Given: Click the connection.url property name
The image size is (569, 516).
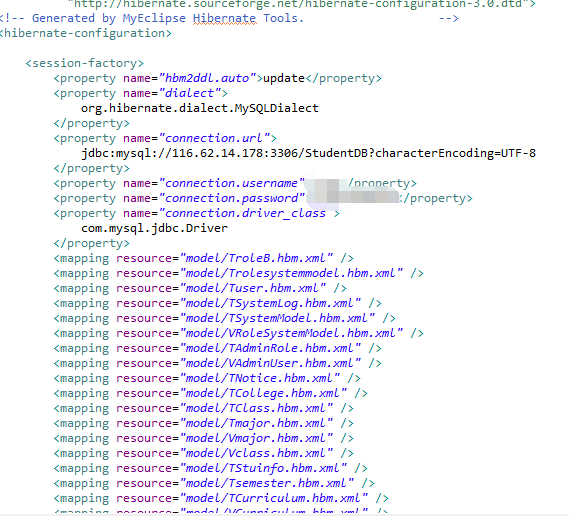Looking at the screenshot, I should (x=214, y=138).
